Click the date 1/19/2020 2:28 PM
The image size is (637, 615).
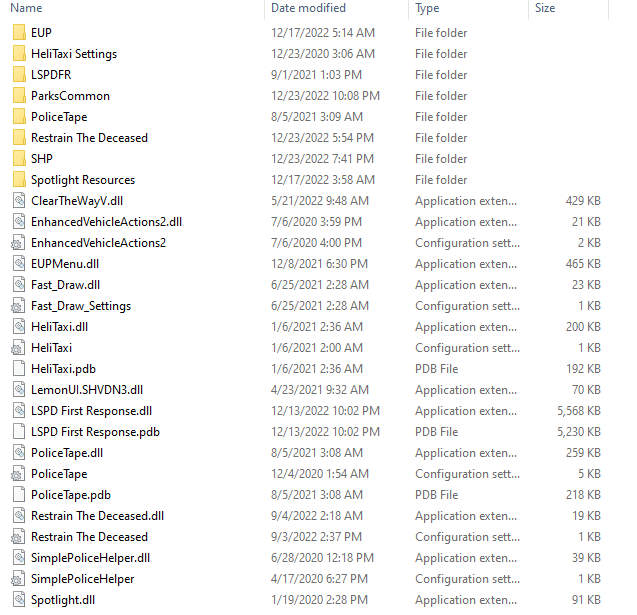319,600
